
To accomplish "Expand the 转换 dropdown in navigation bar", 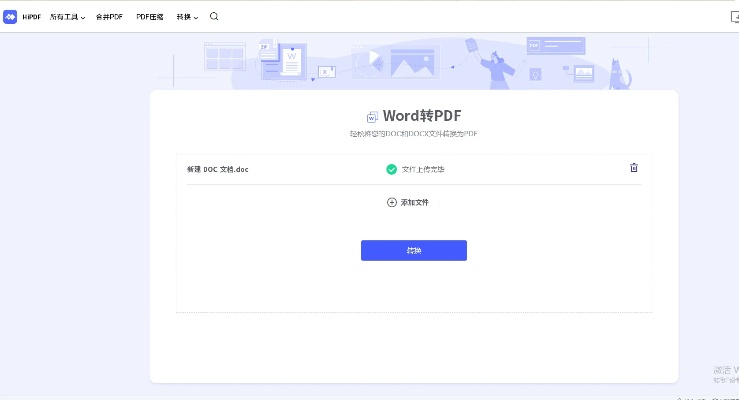I will click(187, 17).
